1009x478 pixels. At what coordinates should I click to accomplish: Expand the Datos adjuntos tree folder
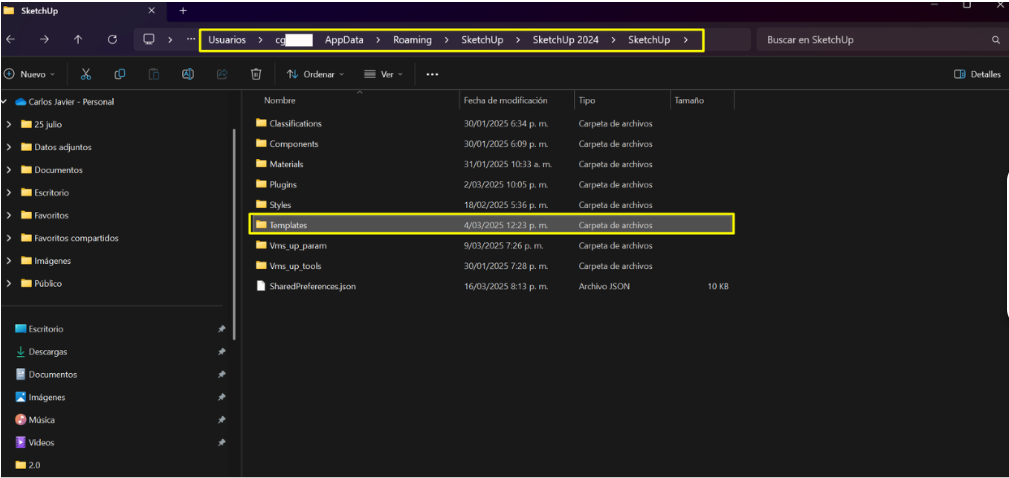tap(8, 147)
